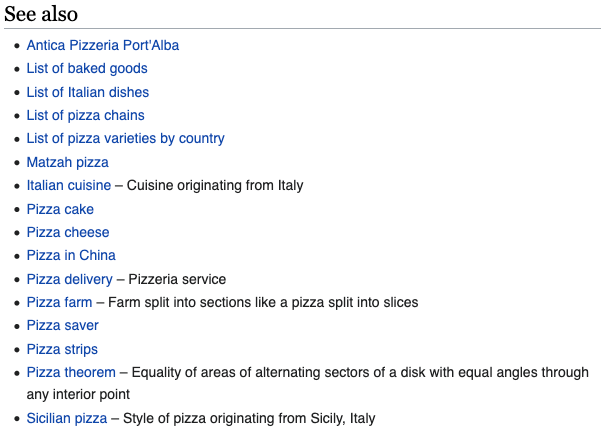This screenshot has width=601, height=444.
Task: Go to List of pizza chains
Action: [85, 115]
